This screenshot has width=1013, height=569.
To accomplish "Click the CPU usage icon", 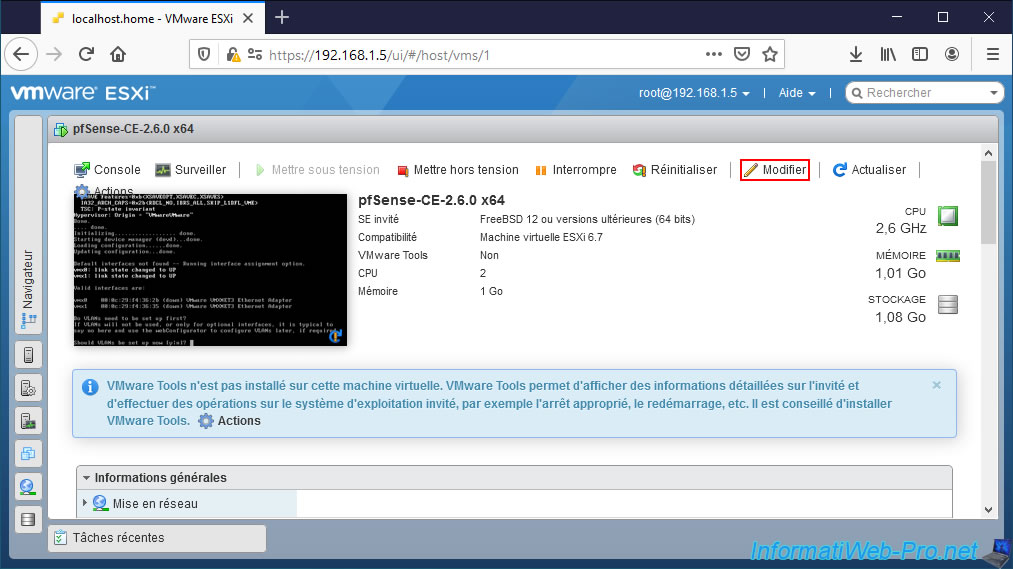I will [948, 216].
